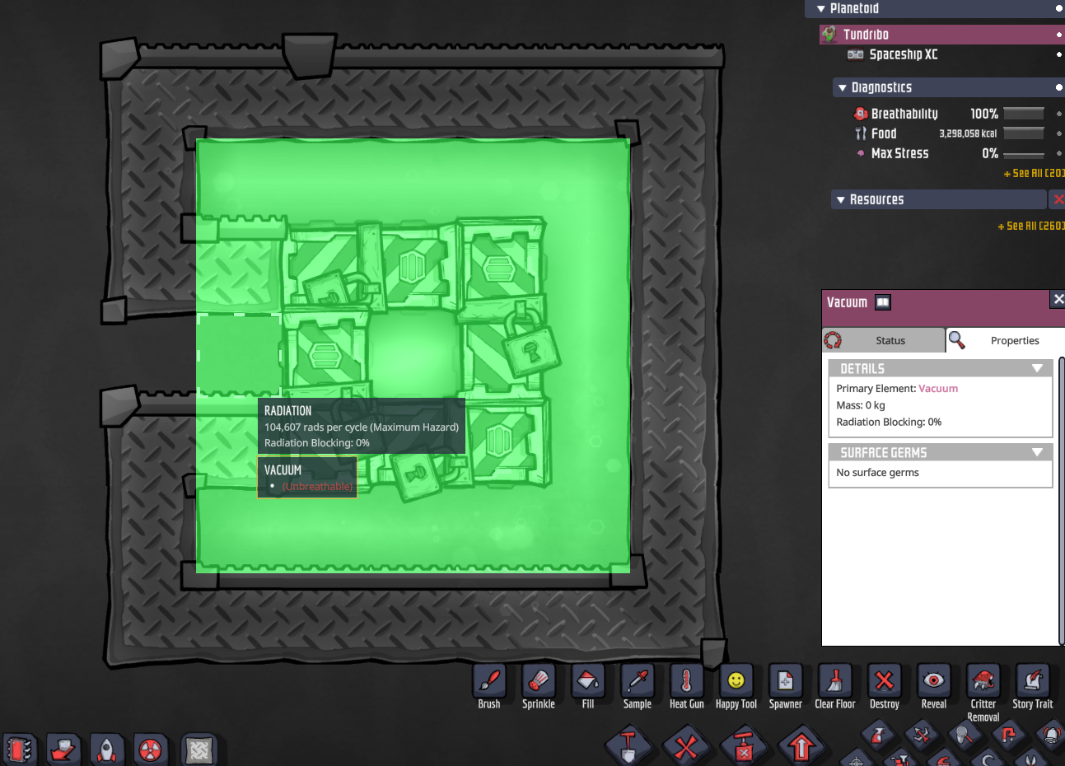Choose the Disinfect spray bottle tool

(878, 735)
